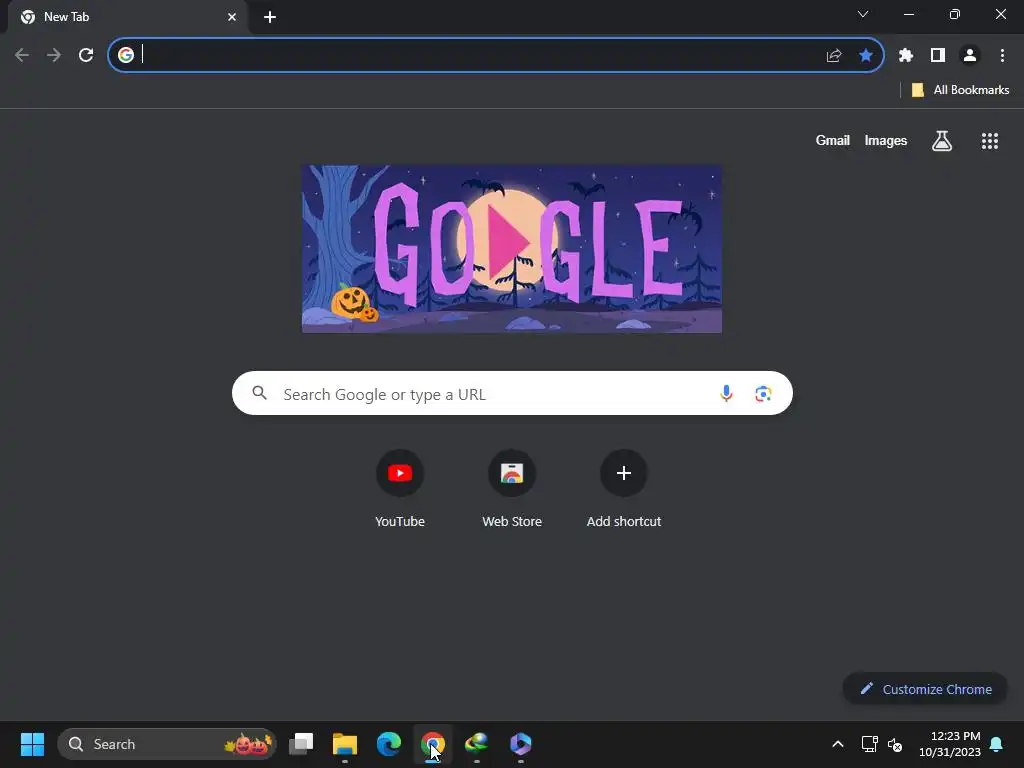Share this page via share icon
1024x768 pixels.
pyautogui.click(x=834, y=56)
